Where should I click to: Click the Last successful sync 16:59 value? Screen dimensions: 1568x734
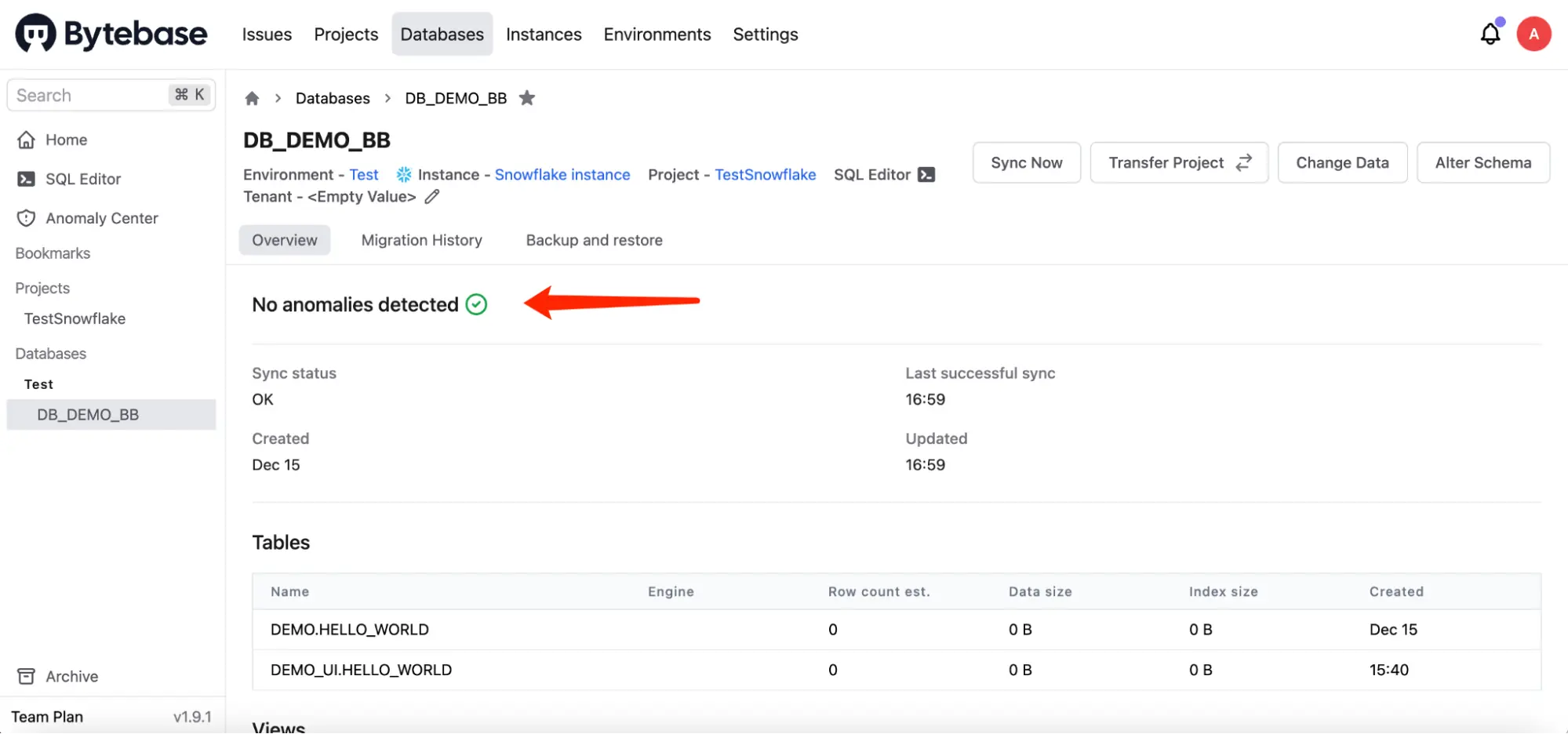925,399
